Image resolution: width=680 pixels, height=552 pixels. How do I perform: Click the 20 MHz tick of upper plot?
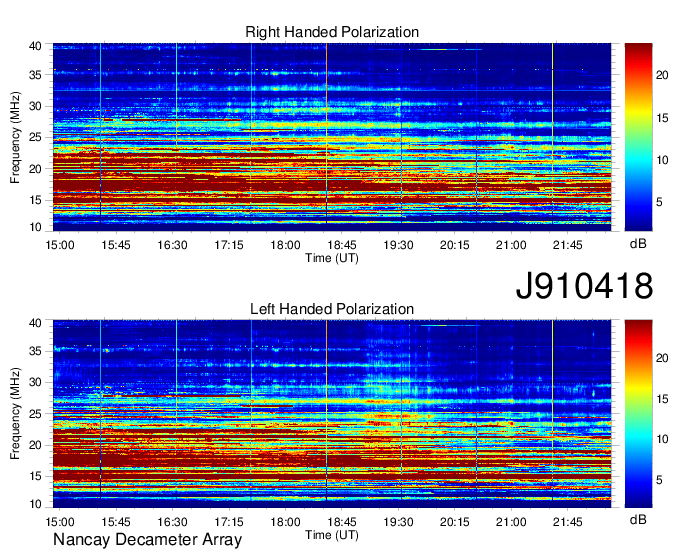click(36, 169)
